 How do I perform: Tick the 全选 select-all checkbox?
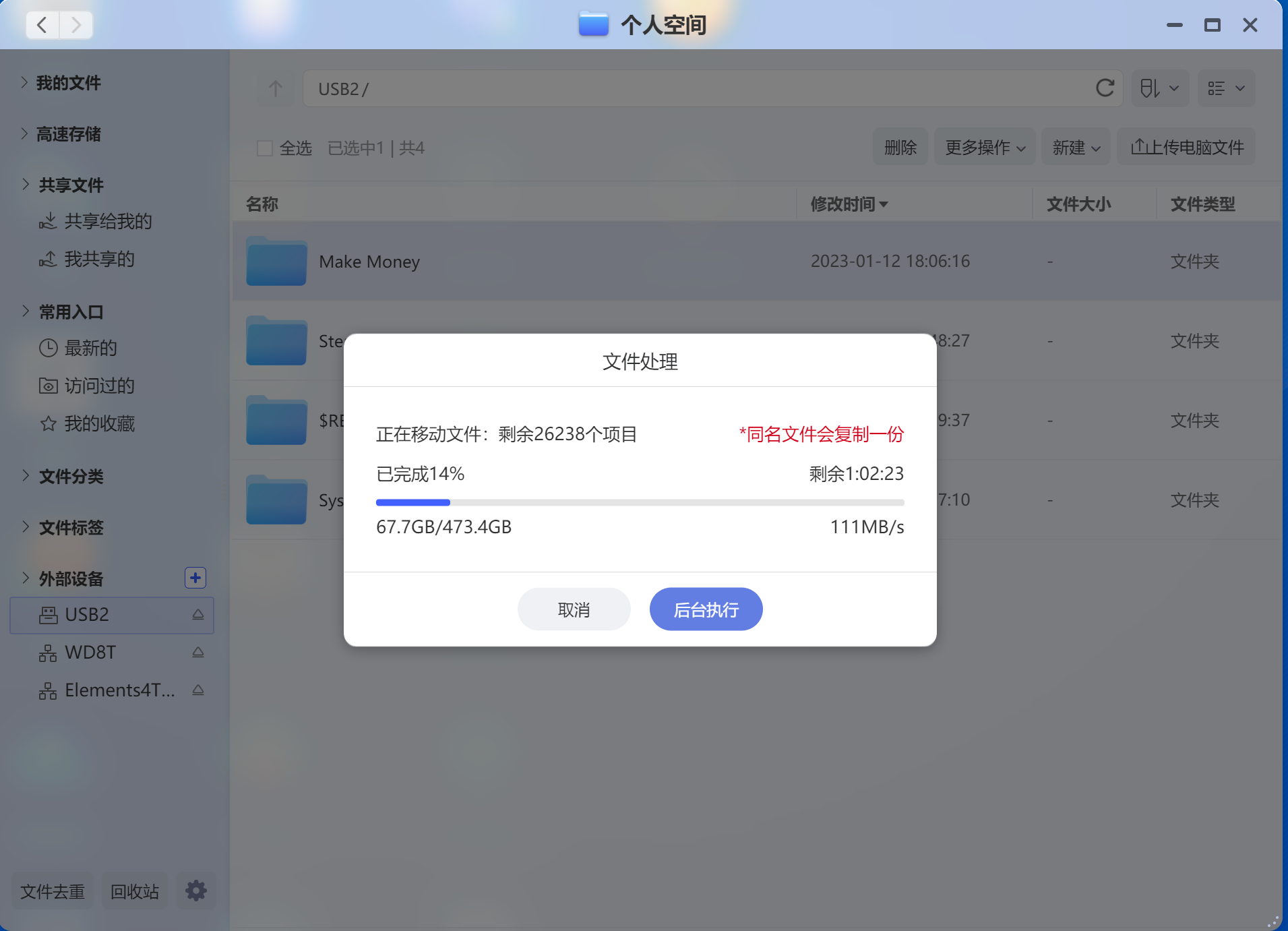[x=265, y=148]
